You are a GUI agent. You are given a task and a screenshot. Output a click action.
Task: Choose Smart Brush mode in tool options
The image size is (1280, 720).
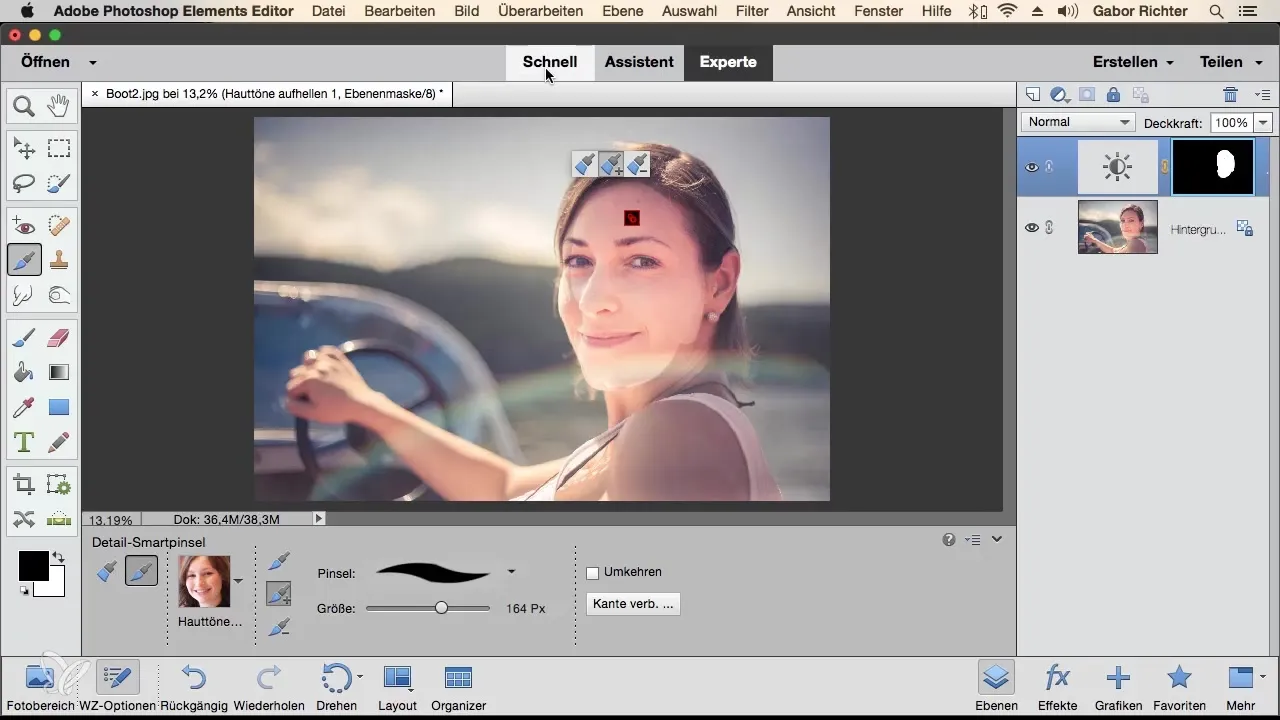(x=107, y=571)
